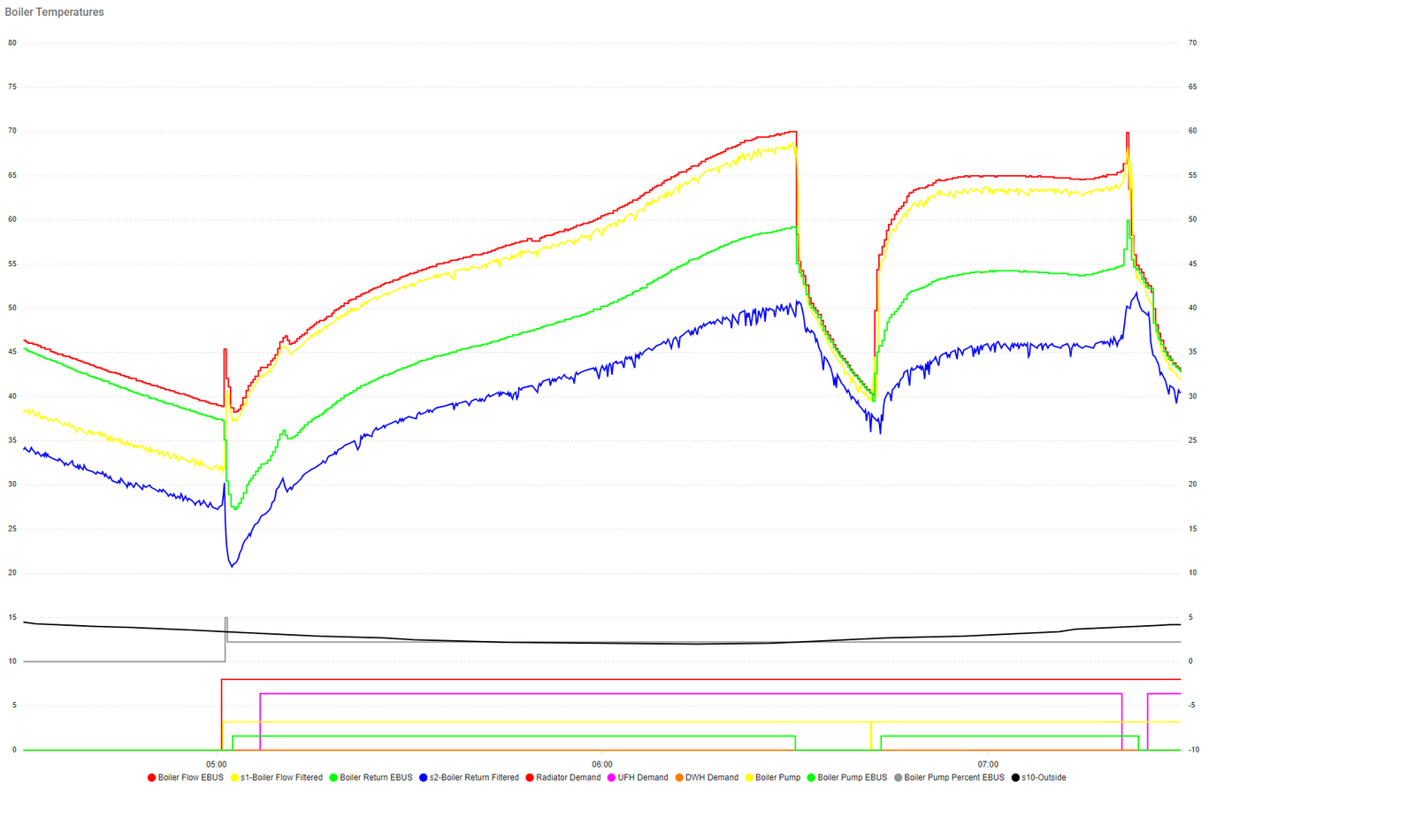Click the 06:00 time axis label

coord(602,764)
